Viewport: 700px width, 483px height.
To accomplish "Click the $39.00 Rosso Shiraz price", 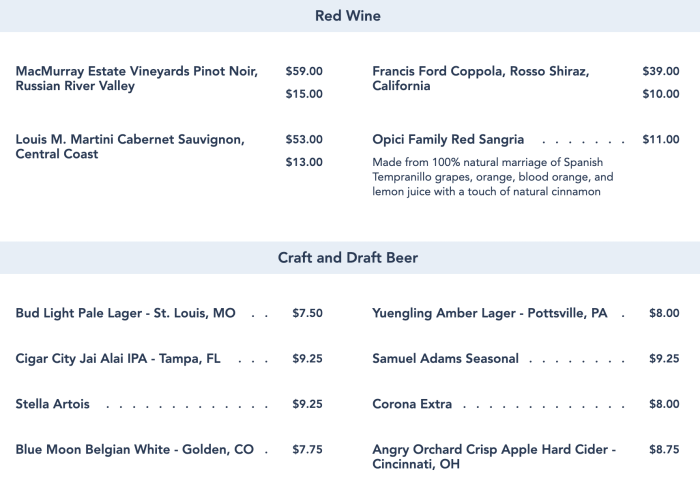I will (660, 72).
